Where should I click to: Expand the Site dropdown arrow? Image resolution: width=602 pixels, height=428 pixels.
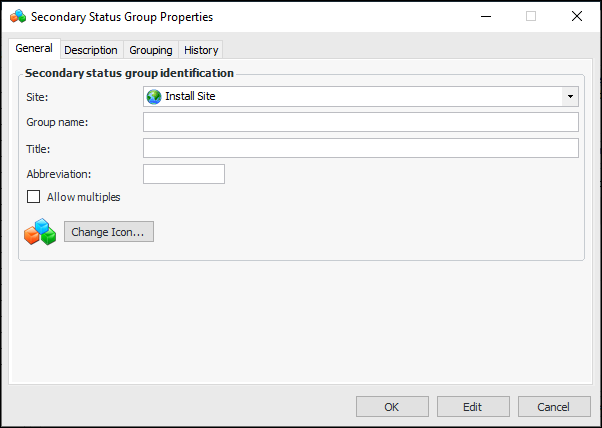(x=570, y=97)
